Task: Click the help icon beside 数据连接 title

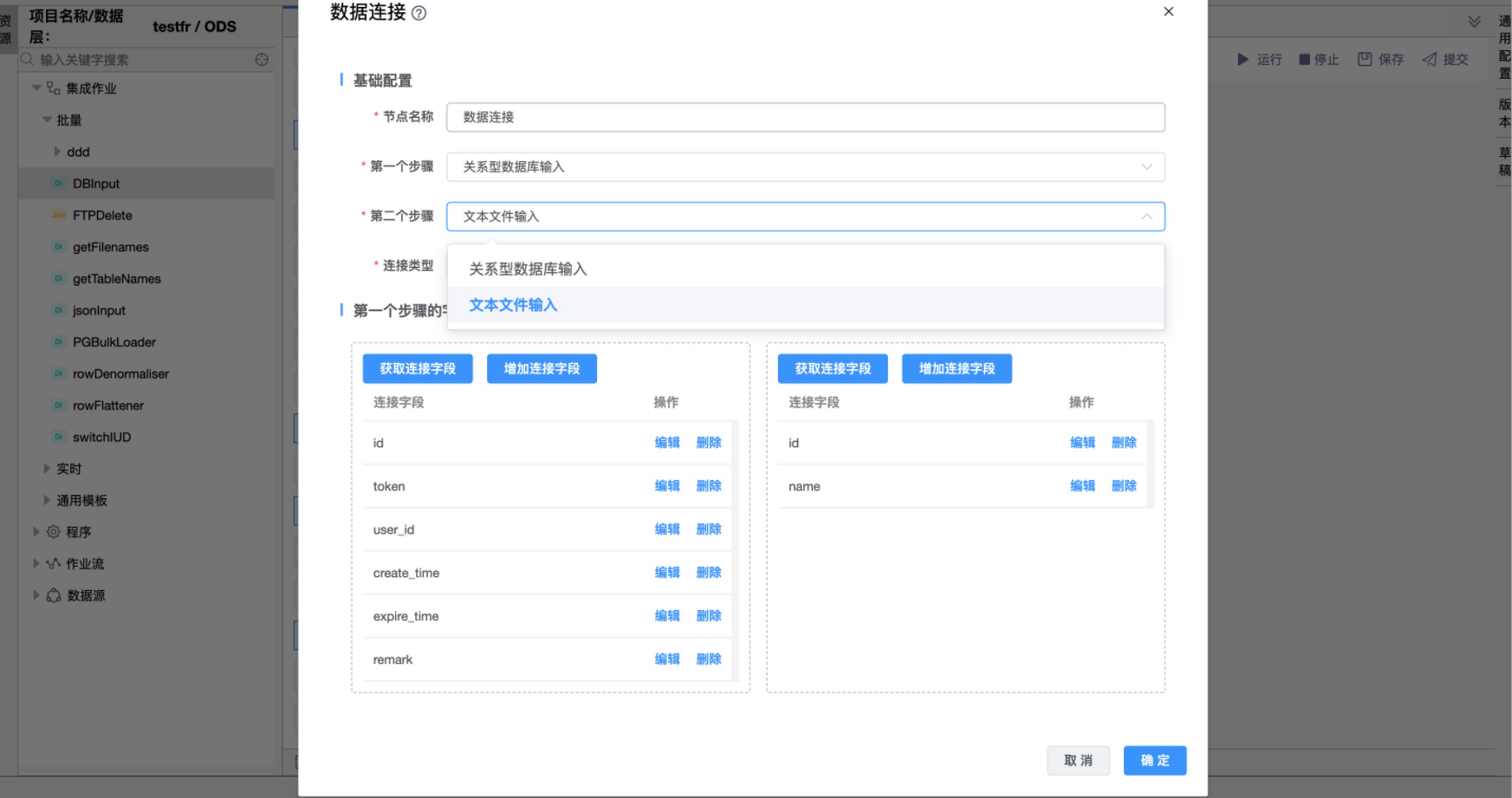Action: pos(419,13)
